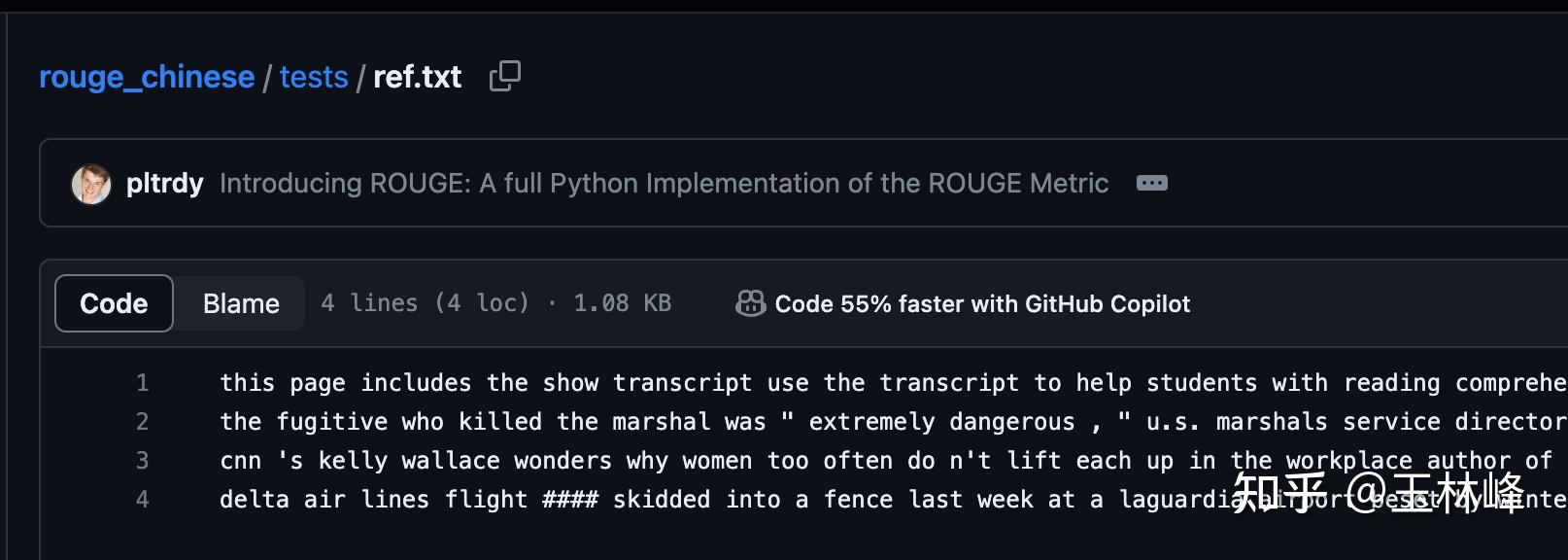
Task: Click 'Code 55% faster with GitHub Copilot'
Action: click(x=981, y=304)
